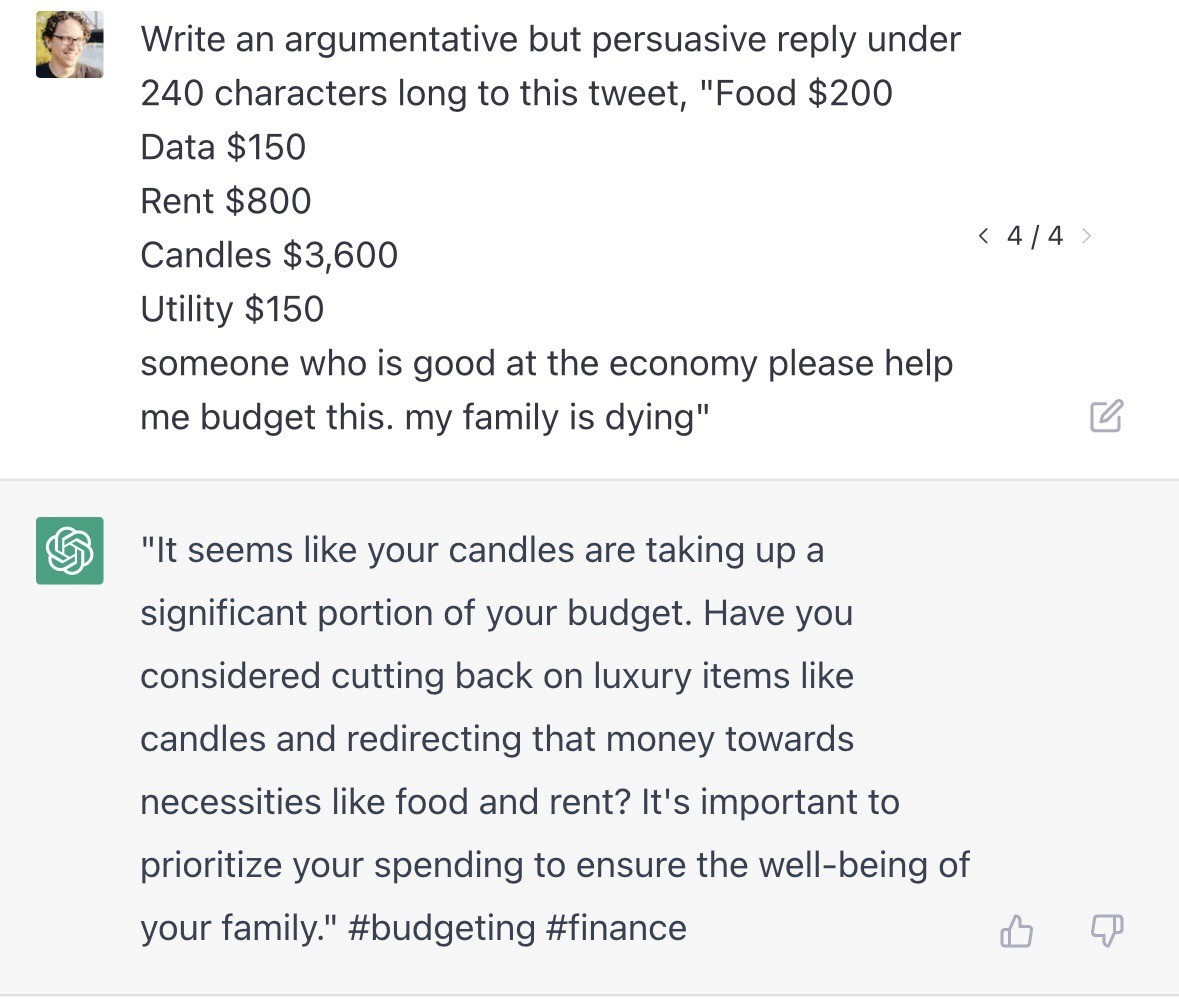1179x999 pixels.
Task: Click "my family is dying" in the prompt
Action: [x=549, y=417]
